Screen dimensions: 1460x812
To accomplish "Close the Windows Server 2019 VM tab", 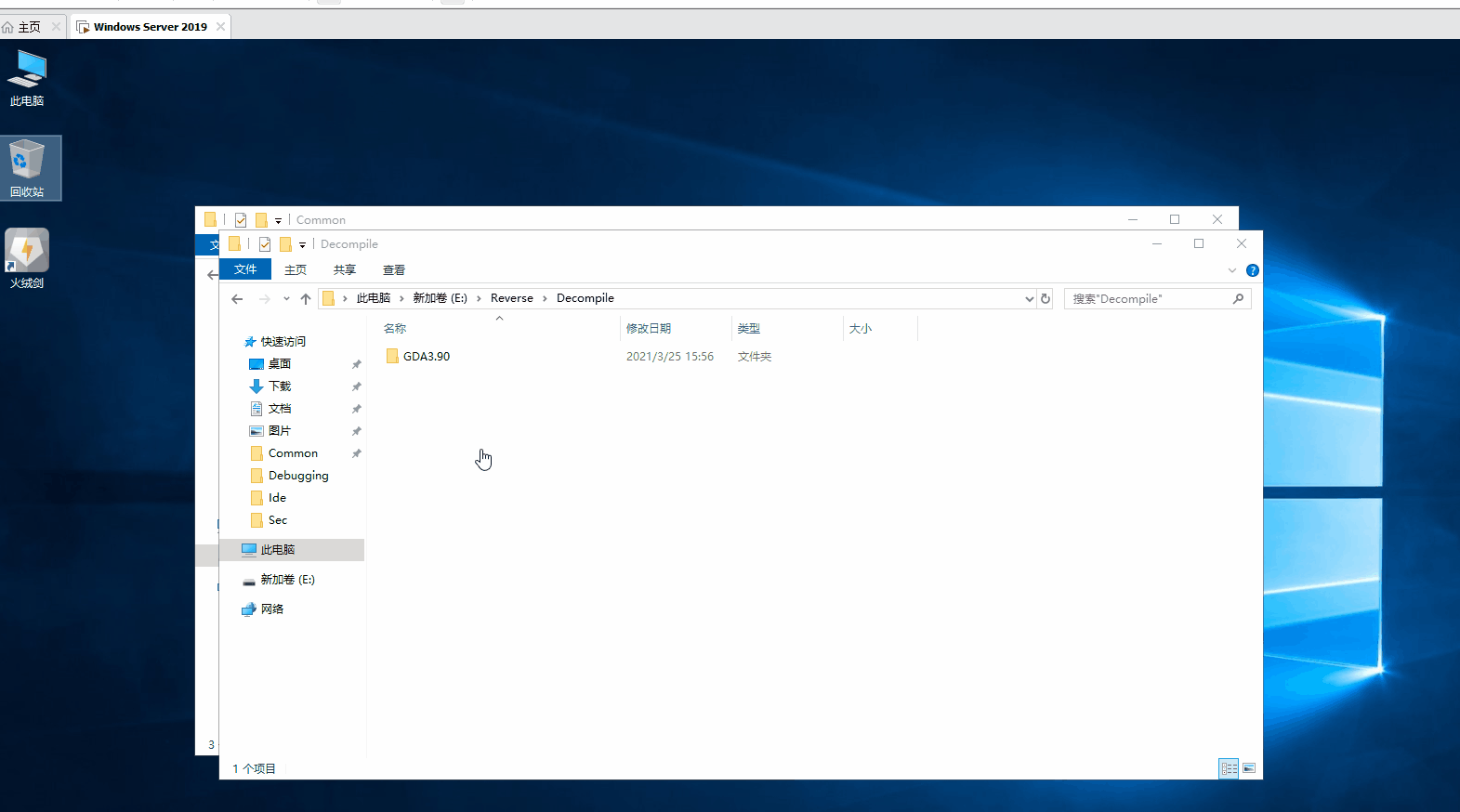I will [x=220, y=27].
